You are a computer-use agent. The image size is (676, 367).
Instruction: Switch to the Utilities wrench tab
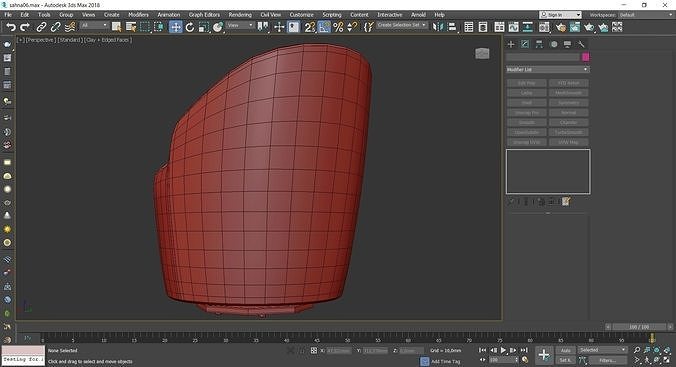pos(581,44)
